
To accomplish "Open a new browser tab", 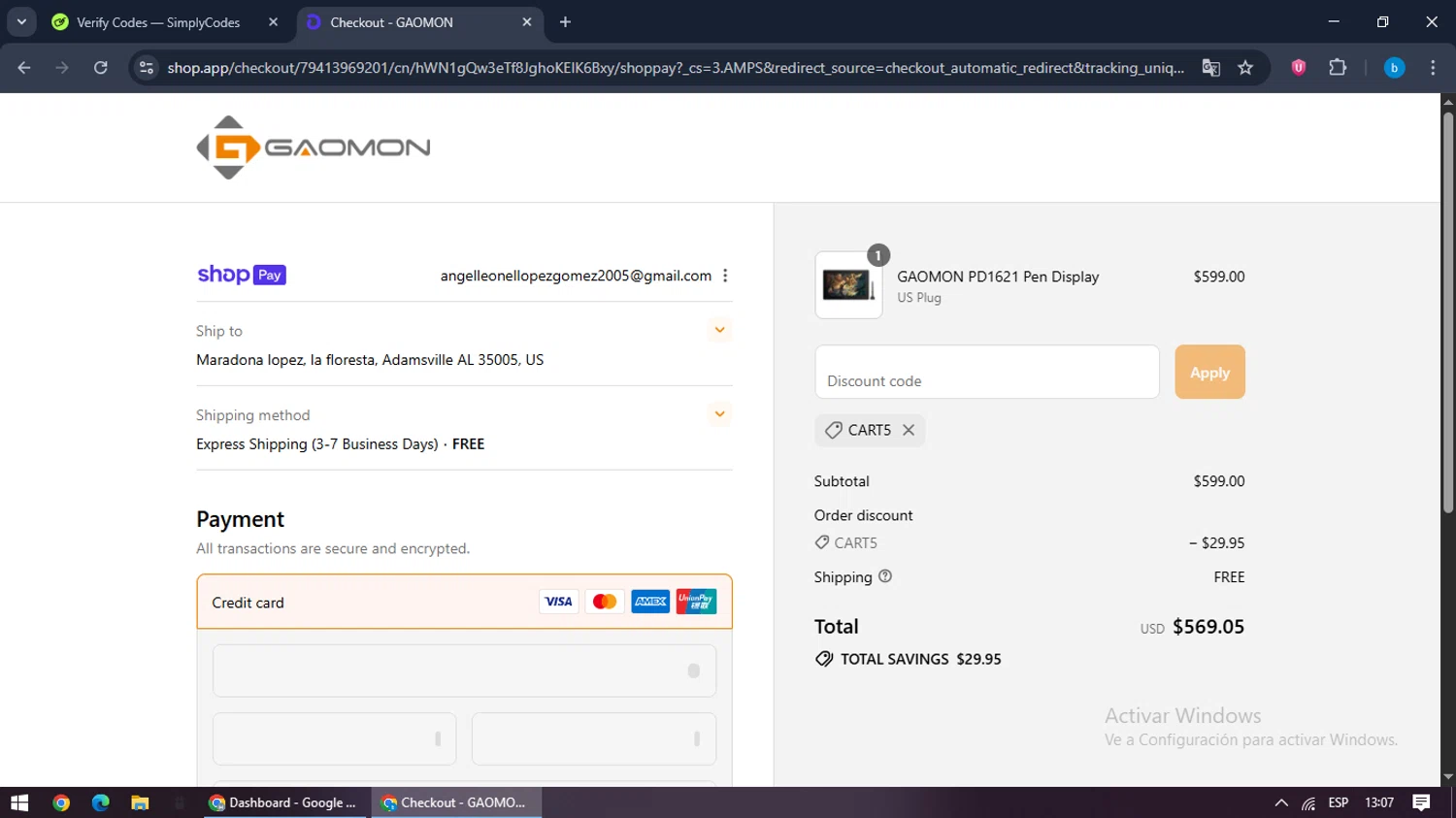I will (x=566, y=22).
